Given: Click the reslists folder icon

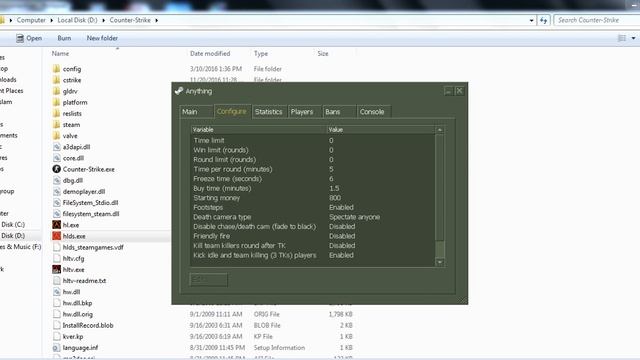Looking at the screenshot, I should click(56, 113).
